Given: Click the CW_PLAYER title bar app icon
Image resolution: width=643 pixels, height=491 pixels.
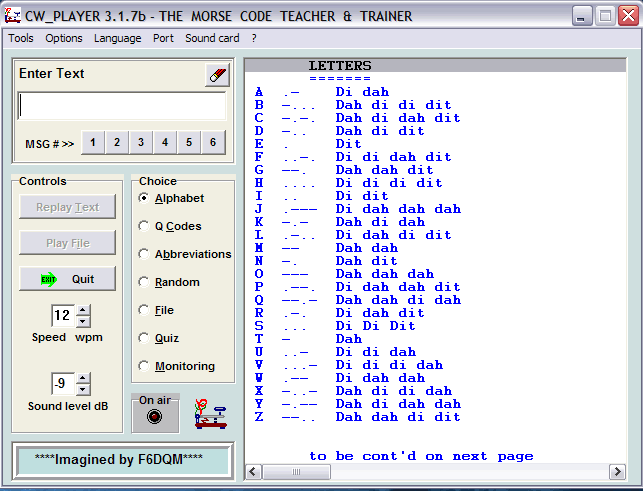Looking at the screenshot, I should [x=13, y=15].
